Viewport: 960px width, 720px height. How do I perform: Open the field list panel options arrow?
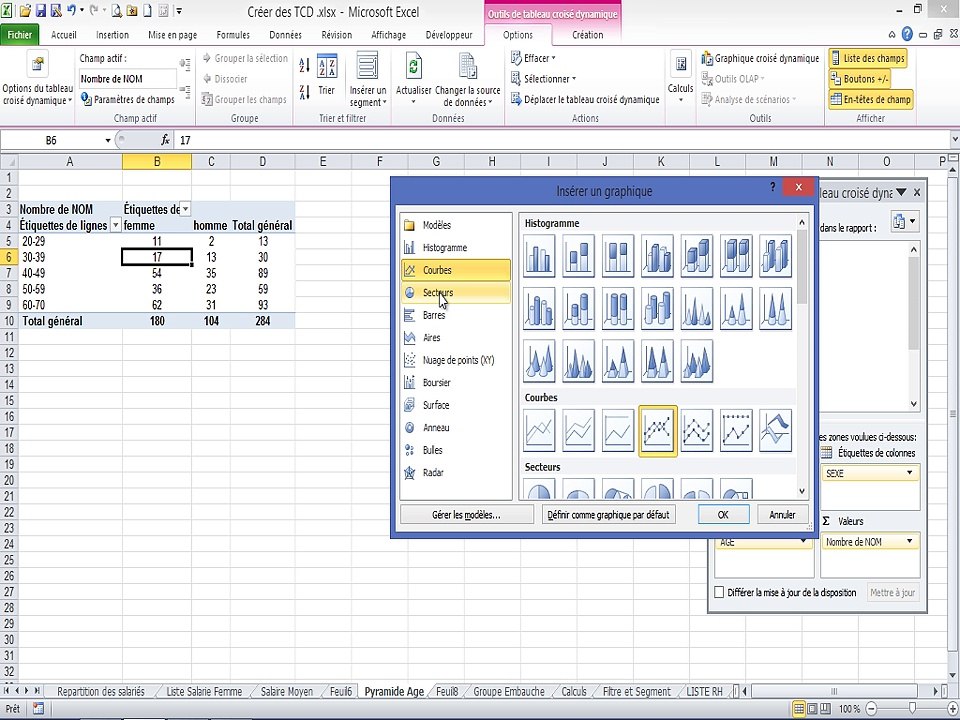(901, 192)
